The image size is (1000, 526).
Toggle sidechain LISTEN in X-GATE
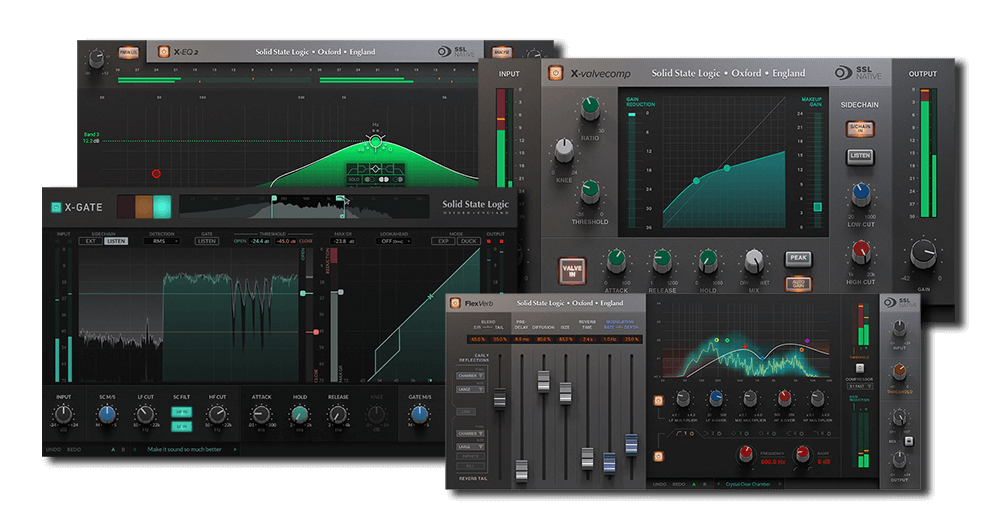click(x=116, y=241)
